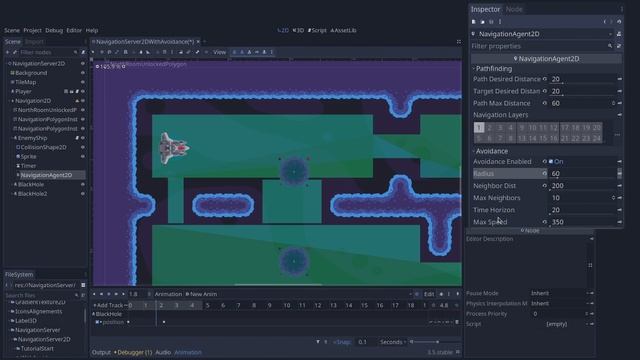Collapse the EnemyShip node children

coord(12,138)
